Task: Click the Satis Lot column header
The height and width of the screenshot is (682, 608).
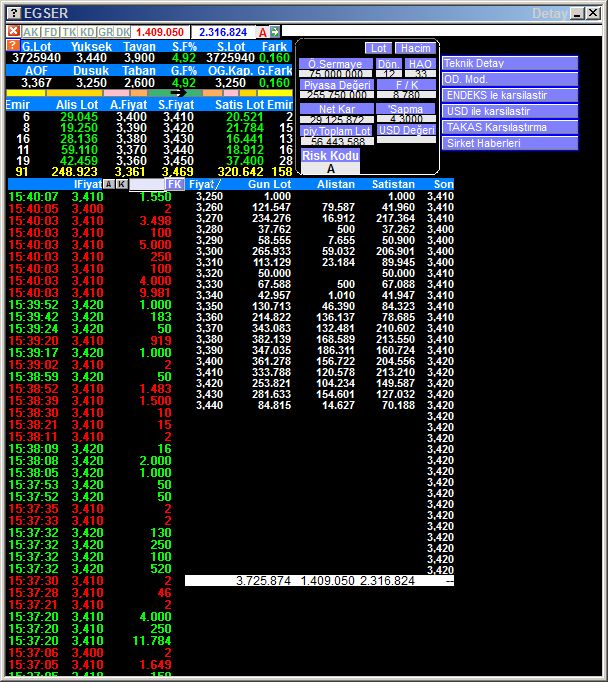Action: [240, 104]
